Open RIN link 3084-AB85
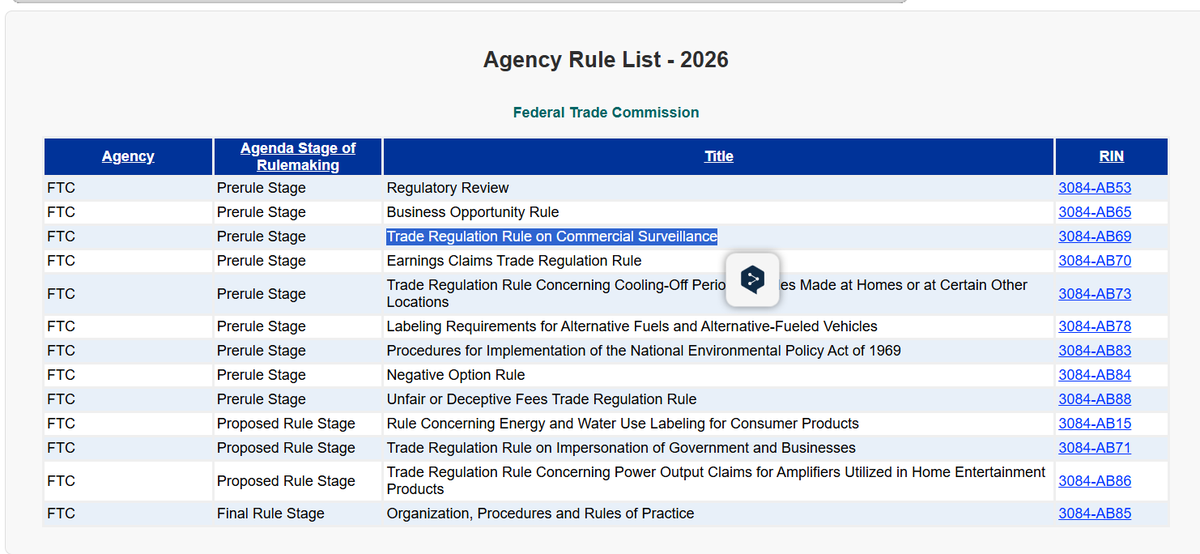 click(x=1095, y=514)
